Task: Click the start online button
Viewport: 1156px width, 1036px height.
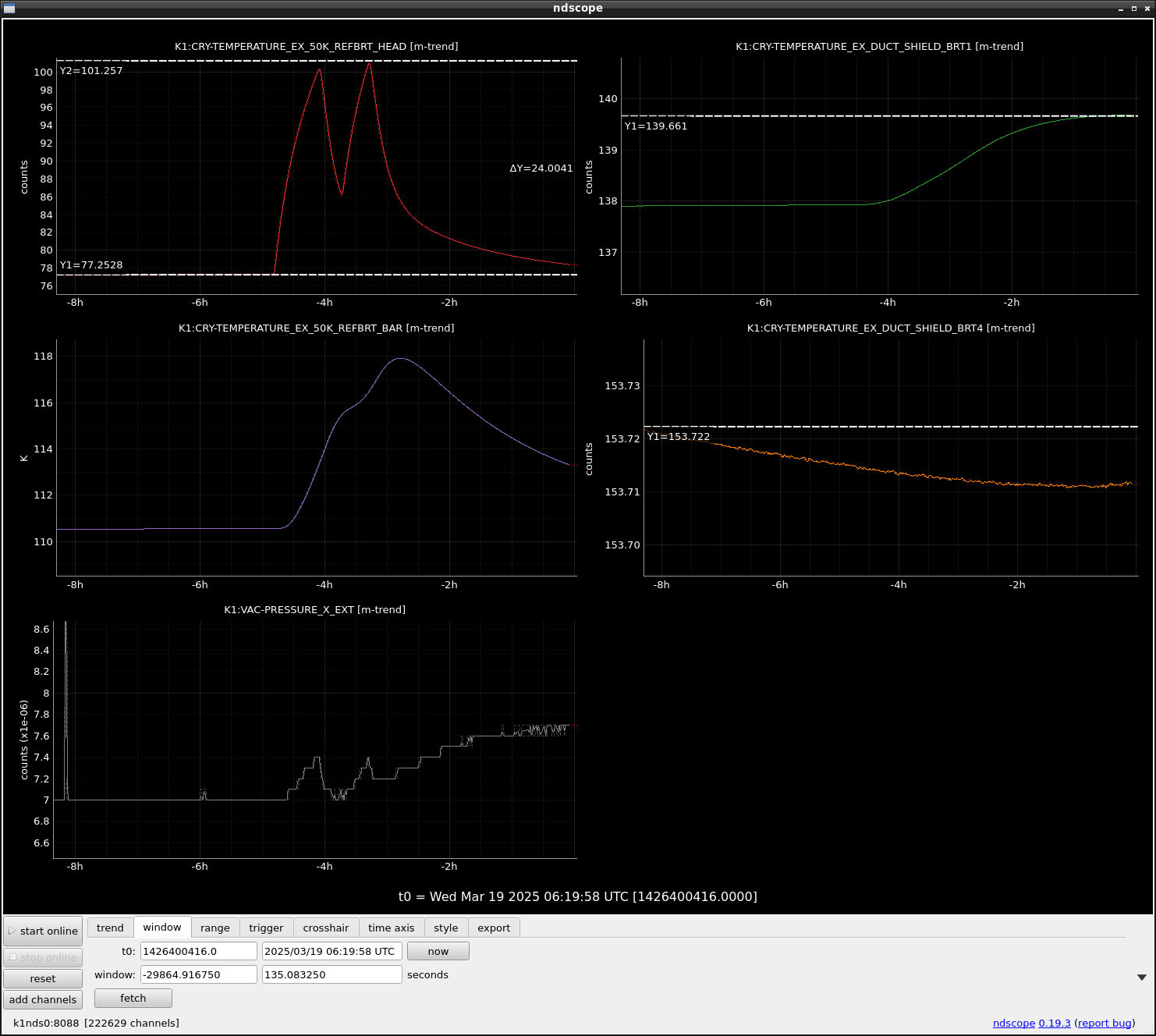Action: tap(43, 931)
